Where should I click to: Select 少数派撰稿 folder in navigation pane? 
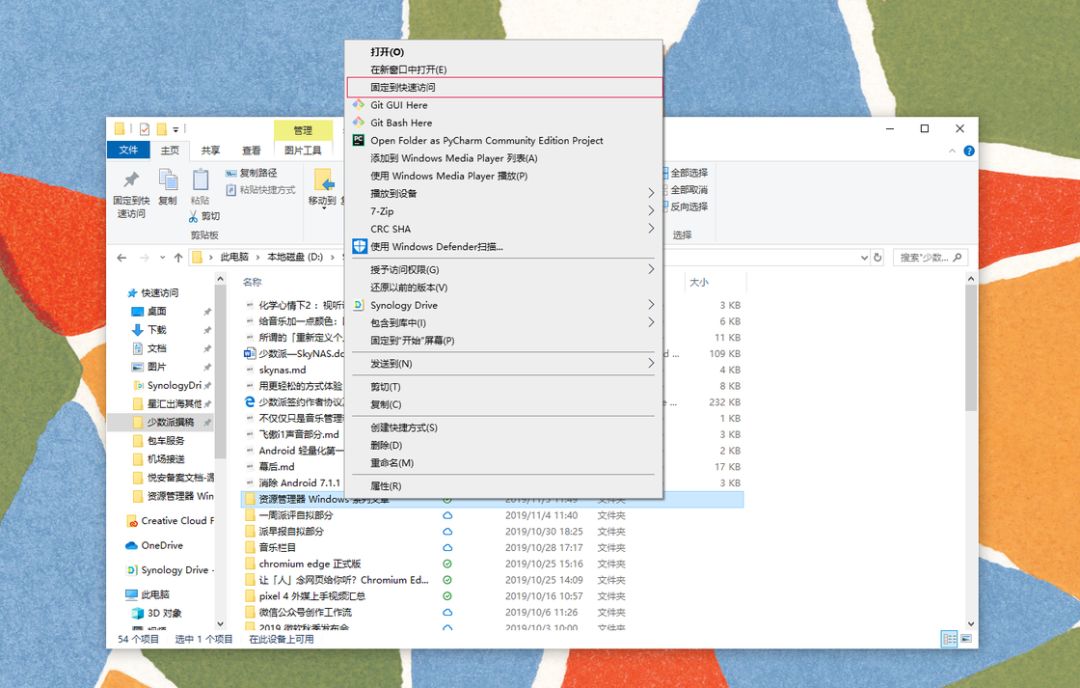coord(160,422)
